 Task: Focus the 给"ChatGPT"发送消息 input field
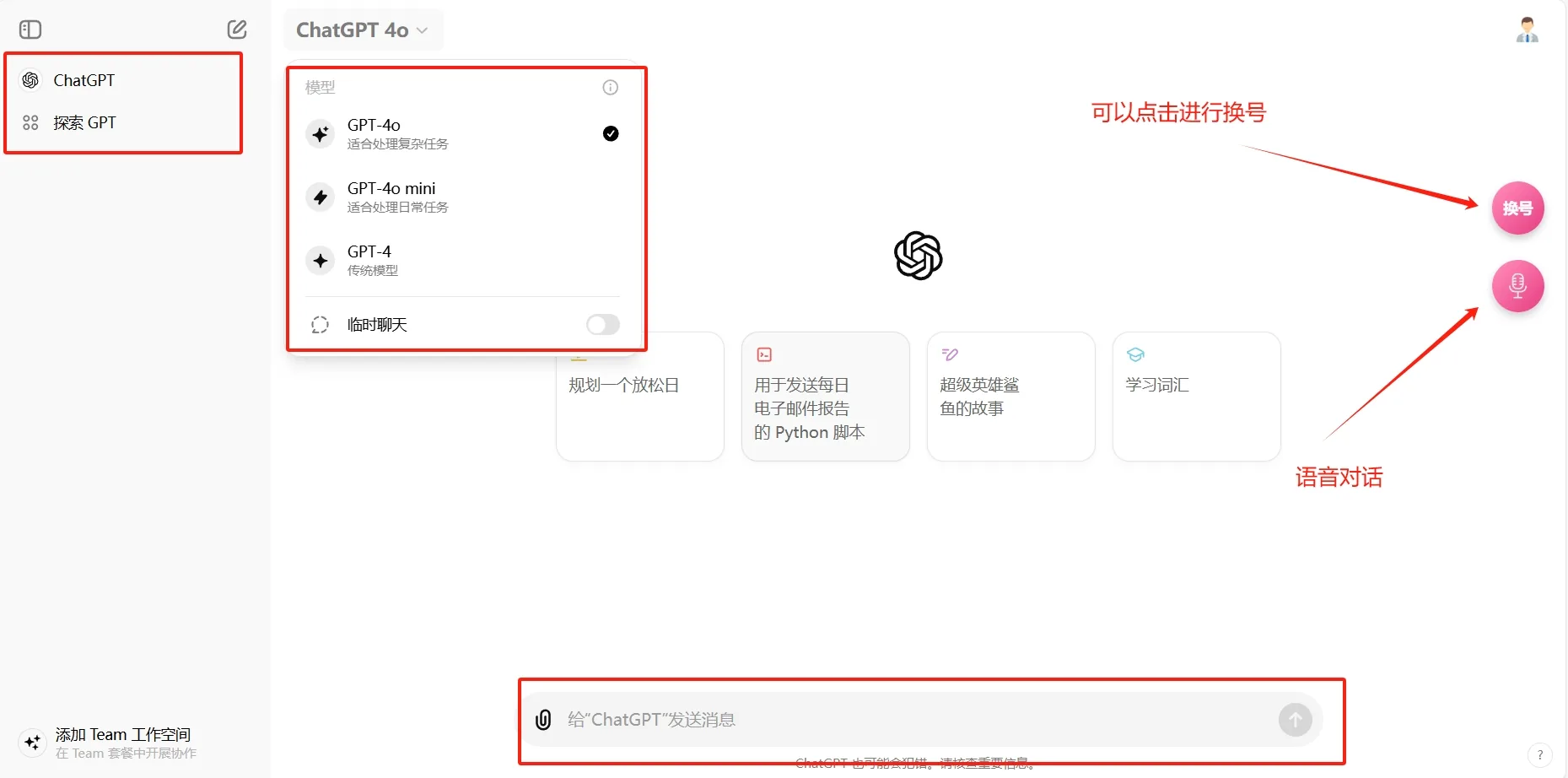[919, 720]
